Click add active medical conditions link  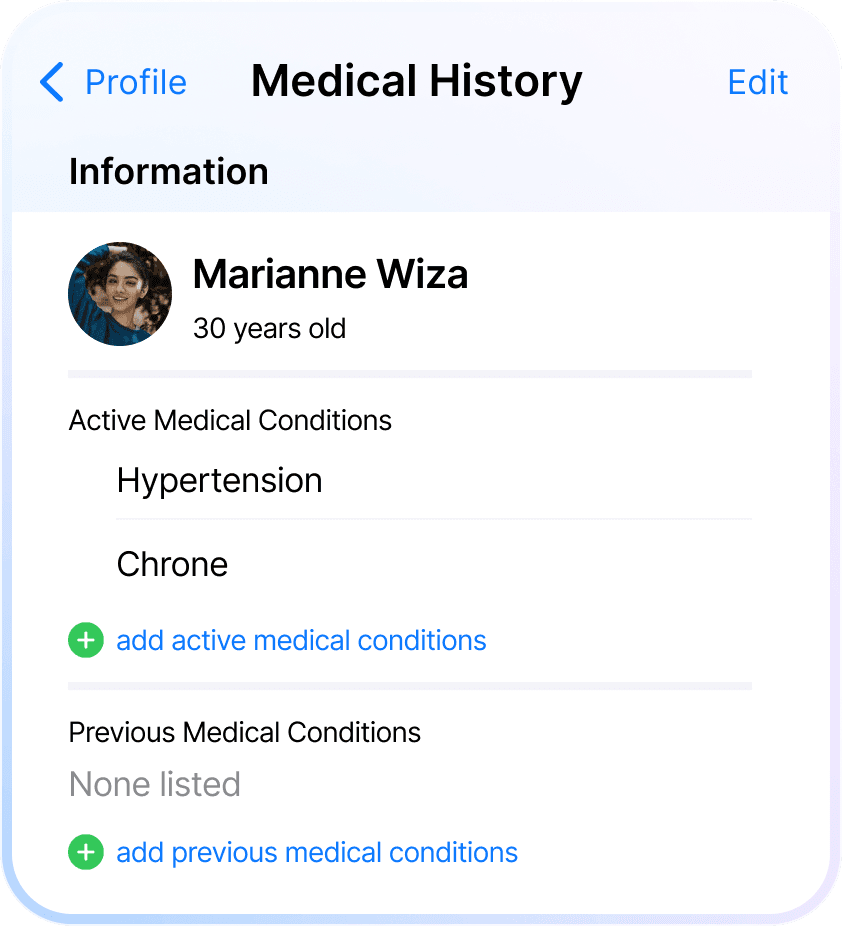coord(301,640)
